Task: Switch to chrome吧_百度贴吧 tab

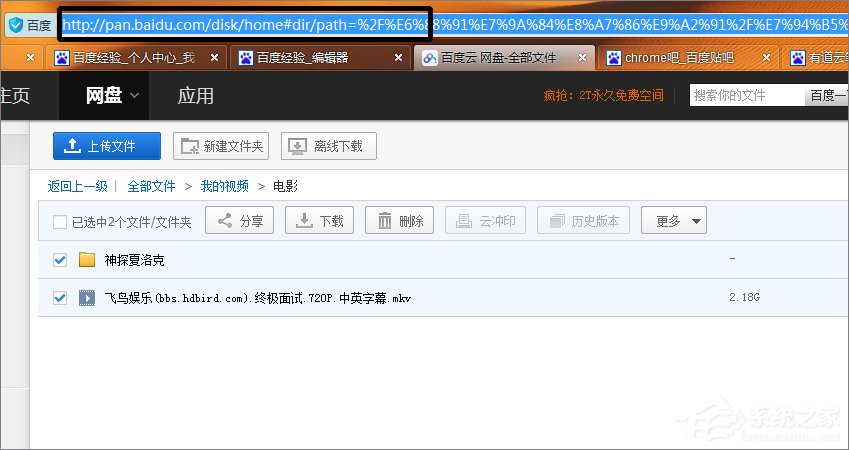Action: pyautogui.click(x=688, y=57)
